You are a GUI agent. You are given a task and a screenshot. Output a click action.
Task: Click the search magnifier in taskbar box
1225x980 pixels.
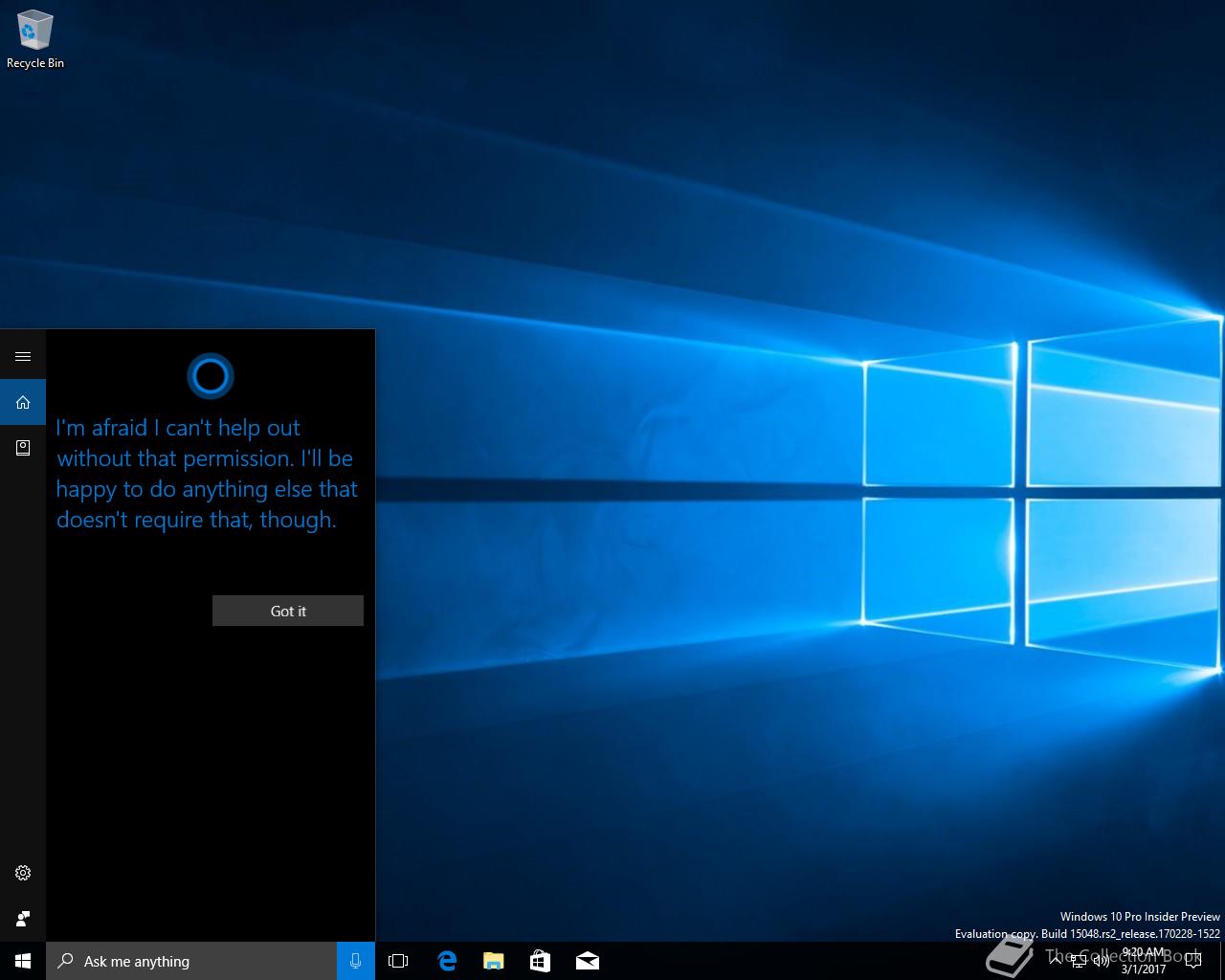(x=66, y=961)
